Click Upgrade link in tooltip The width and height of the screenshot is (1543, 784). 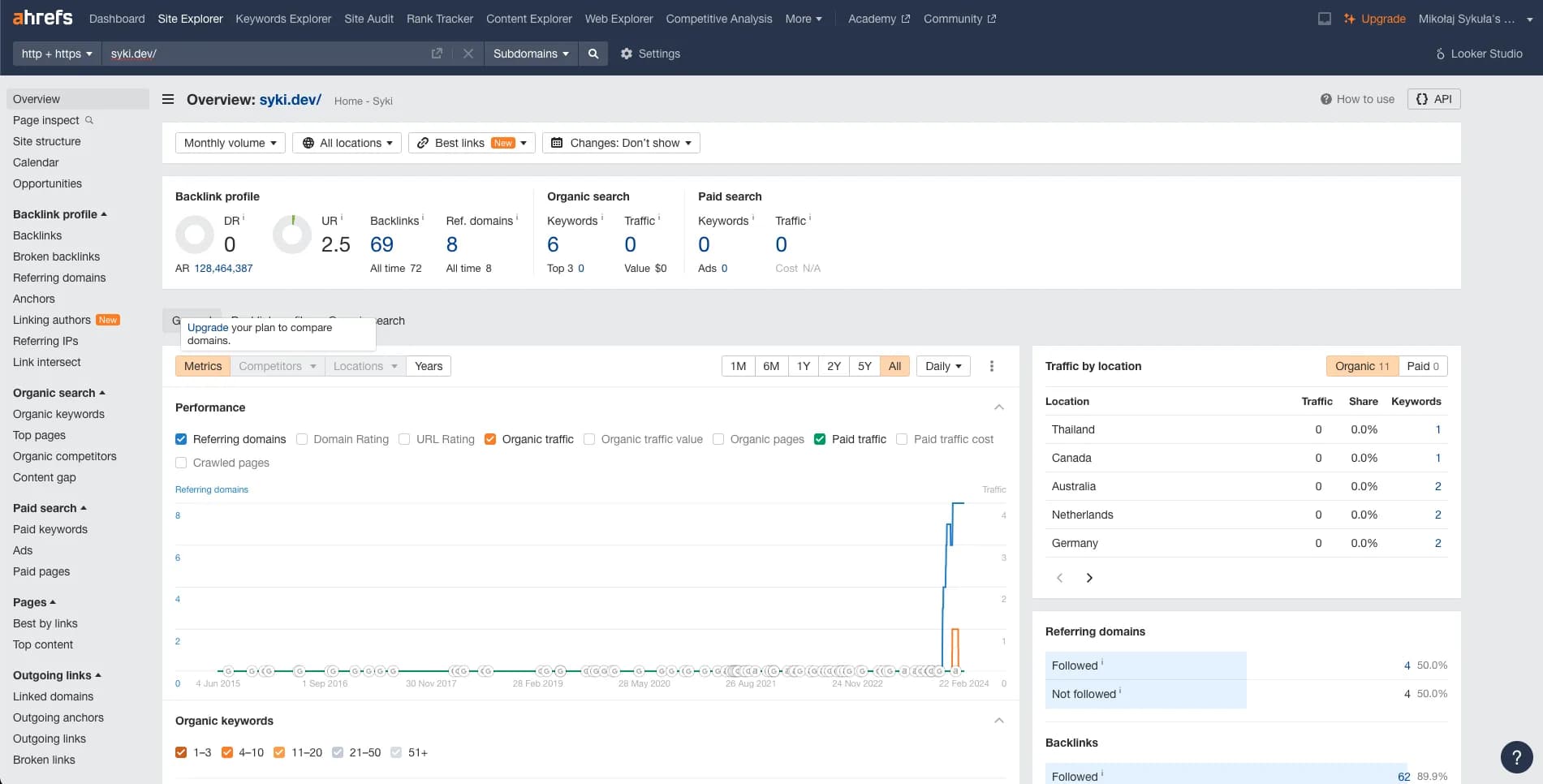208,328
